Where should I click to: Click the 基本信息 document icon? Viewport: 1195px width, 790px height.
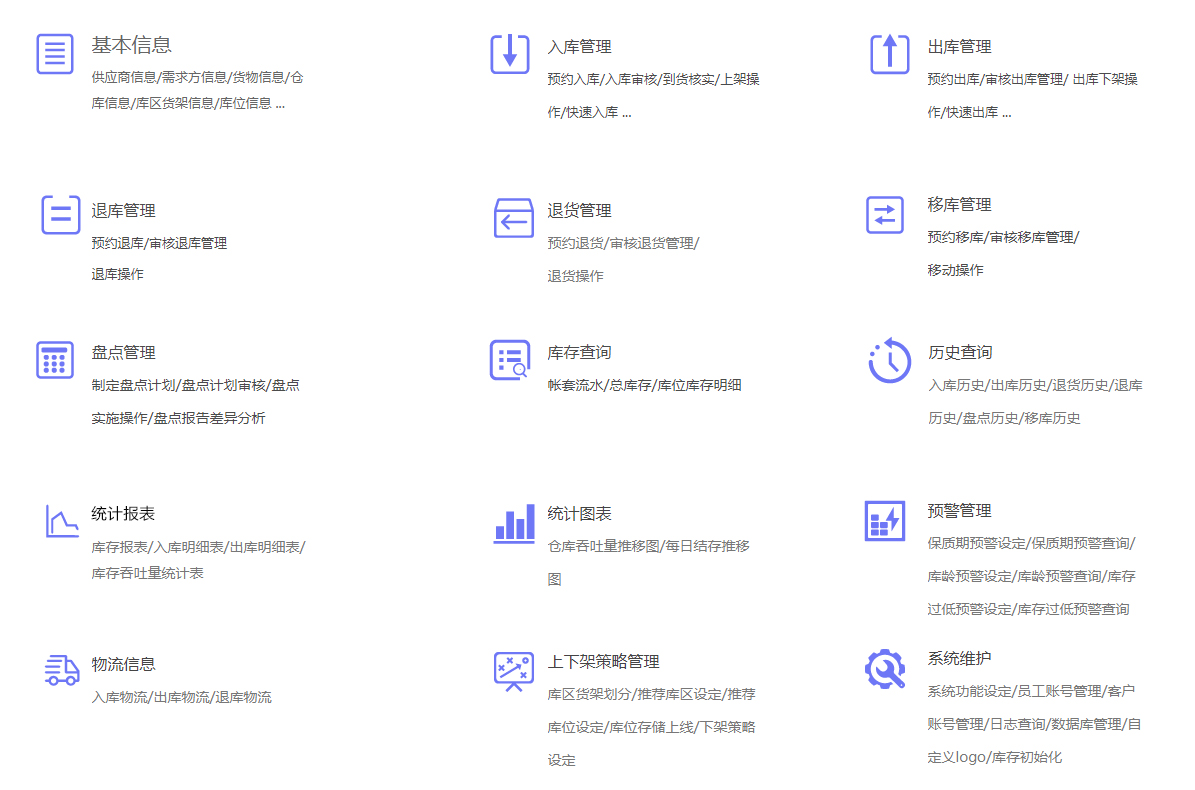pyautogui.click(x=55, y=53)
